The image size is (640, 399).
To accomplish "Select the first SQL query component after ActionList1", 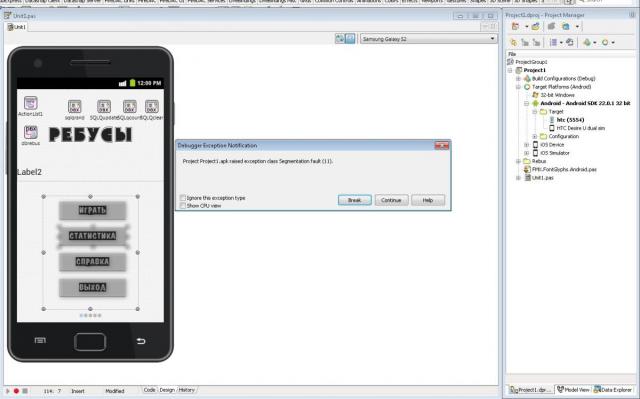I will (x=75, y=106).
